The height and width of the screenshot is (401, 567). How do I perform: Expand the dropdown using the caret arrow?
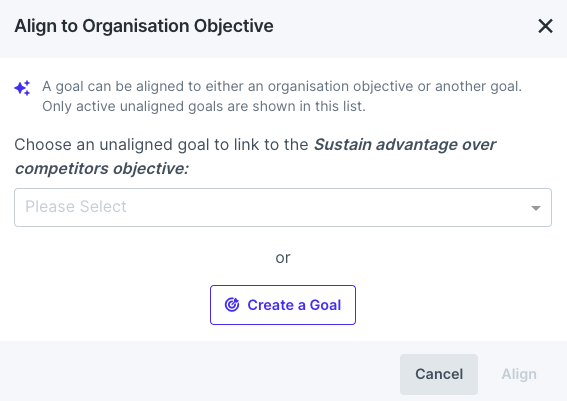click(536, 208)
